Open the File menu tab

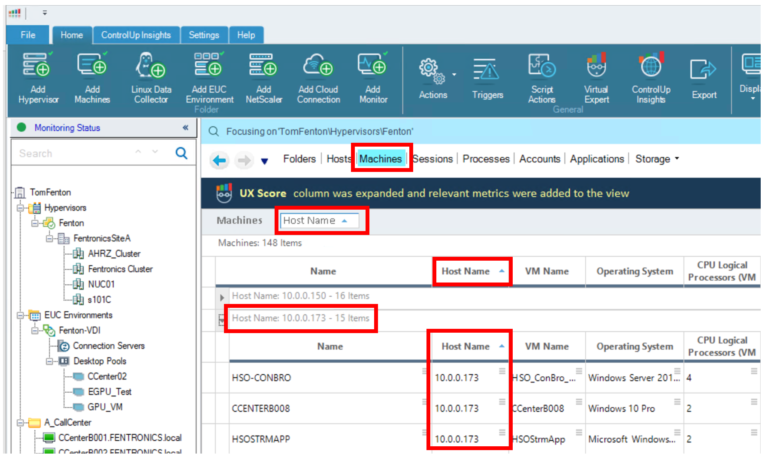coord(28,35)
